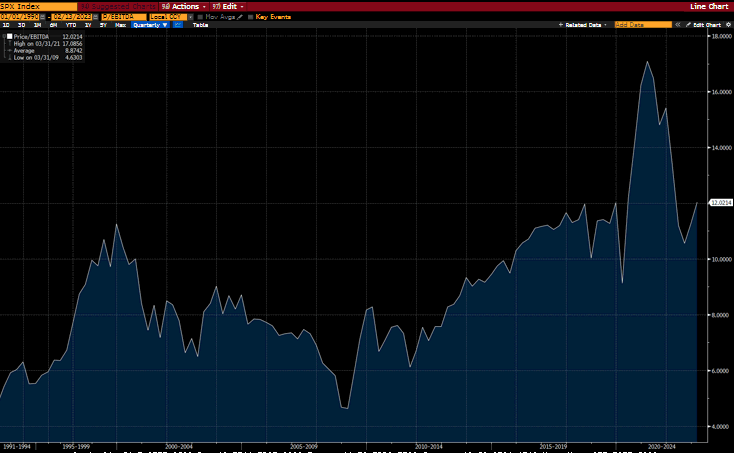Select the 5Y time range

tap(103, 25)
